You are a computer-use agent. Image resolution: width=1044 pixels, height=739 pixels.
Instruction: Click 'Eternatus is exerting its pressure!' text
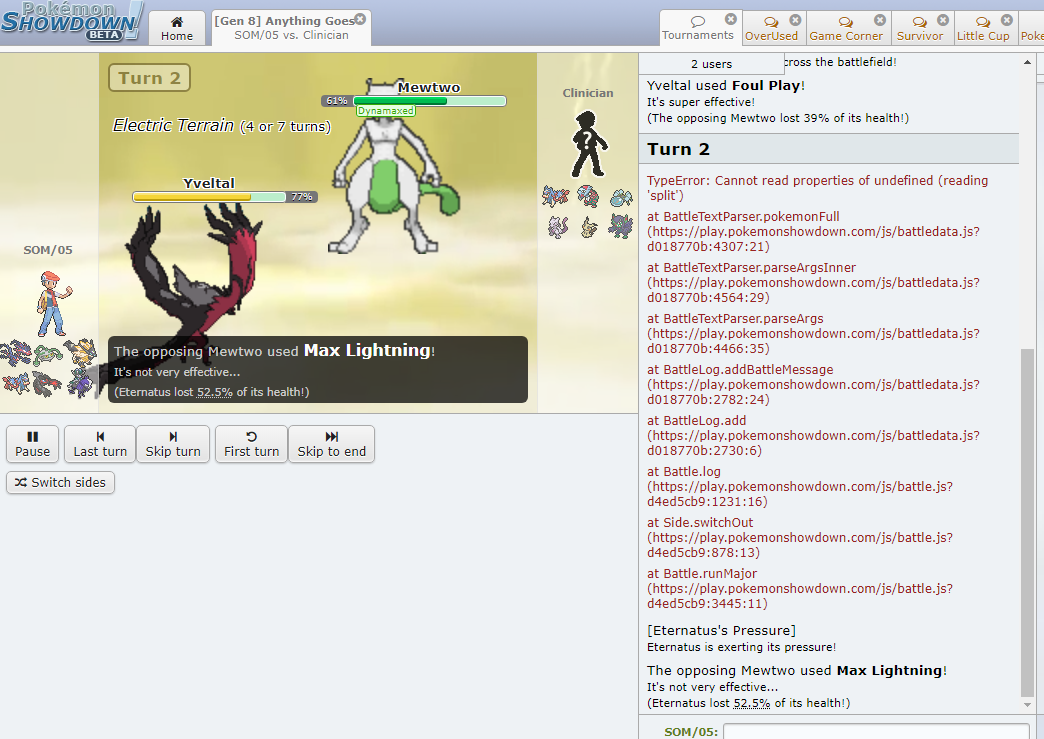tap(741, 647)
